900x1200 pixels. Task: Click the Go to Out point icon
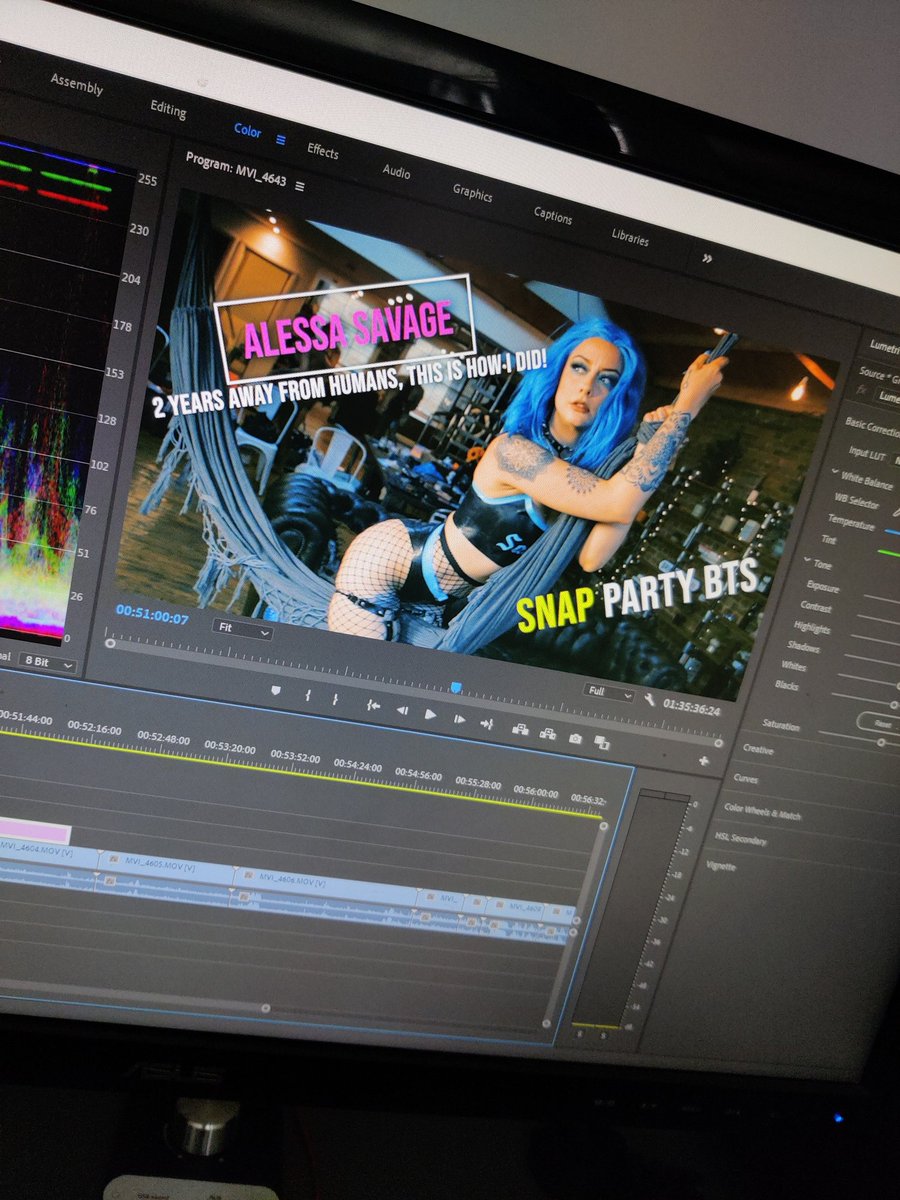tap(487, 724)
